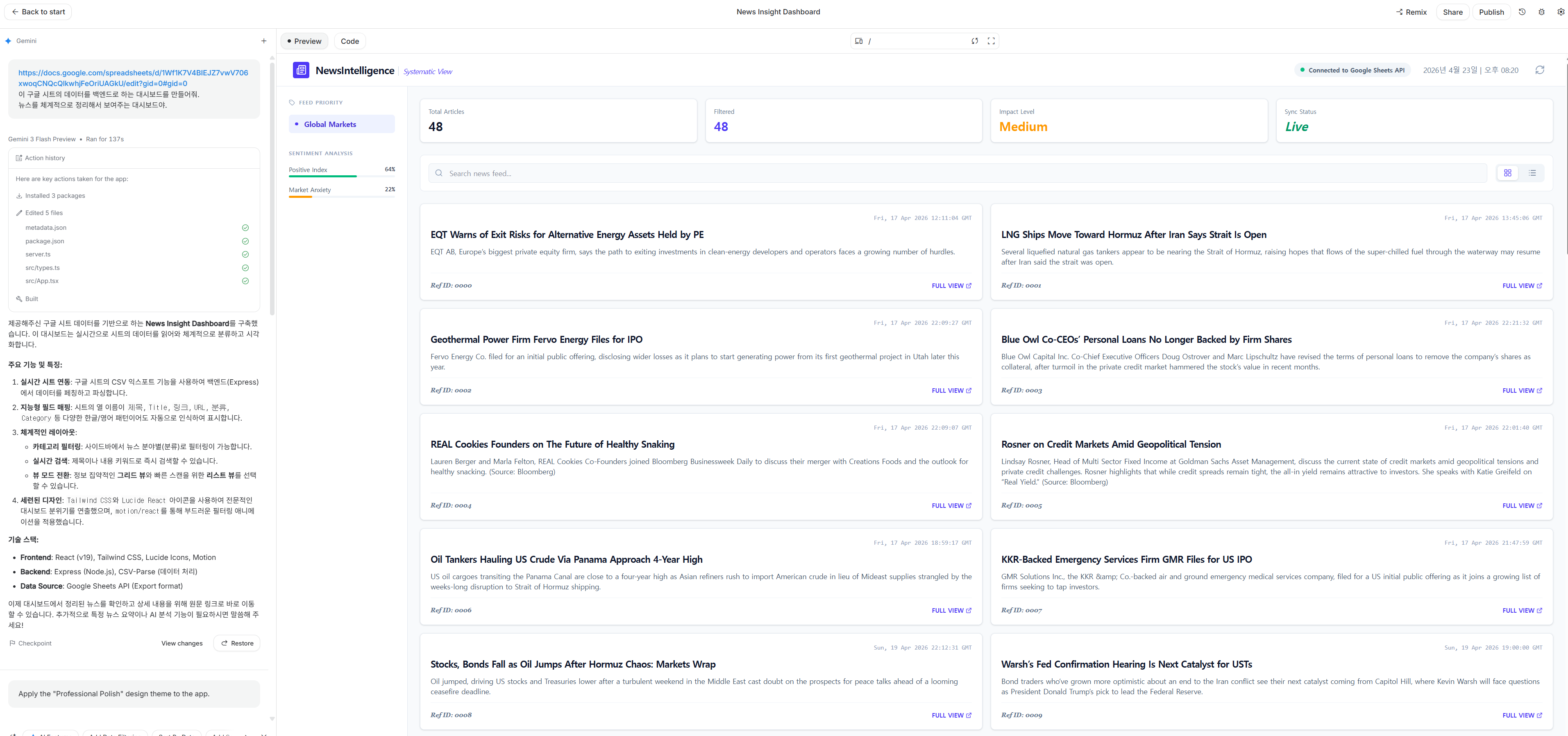
Task: Click the Filtered 48 stat card
Action: [844, 121]
